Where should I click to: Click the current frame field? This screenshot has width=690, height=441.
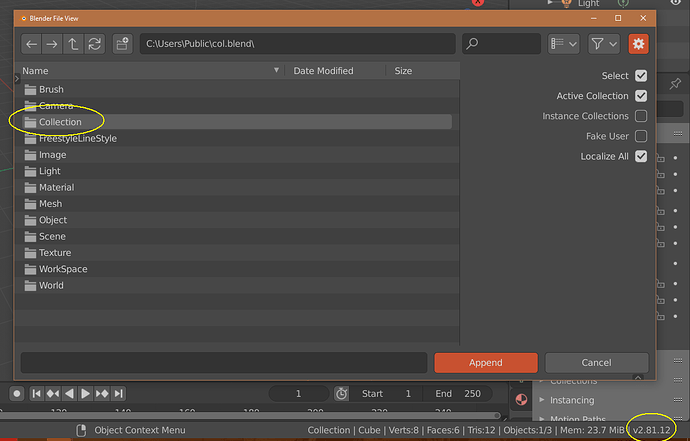click(x=298, y=393)
